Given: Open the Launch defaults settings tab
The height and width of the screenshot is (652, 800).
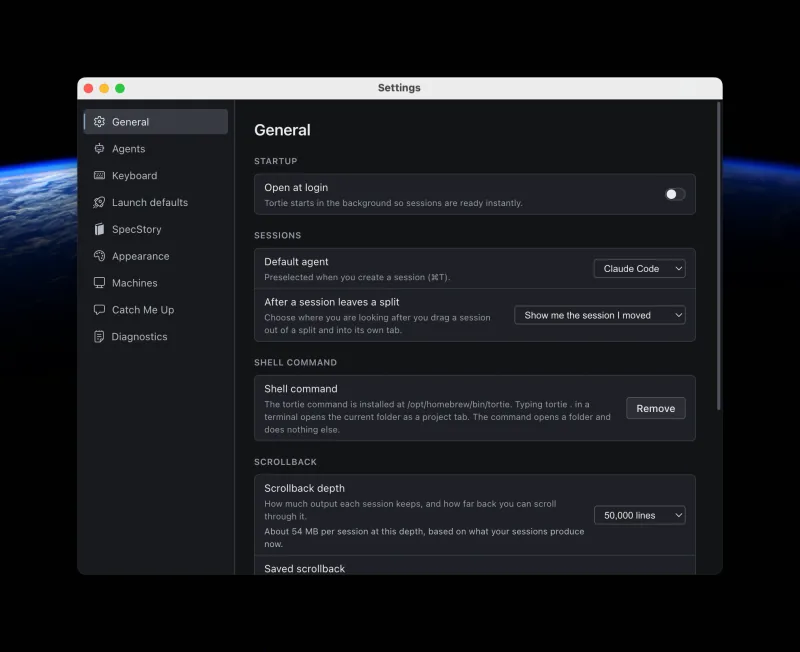Looking at the screenshot, I should [x=156, y=203].
